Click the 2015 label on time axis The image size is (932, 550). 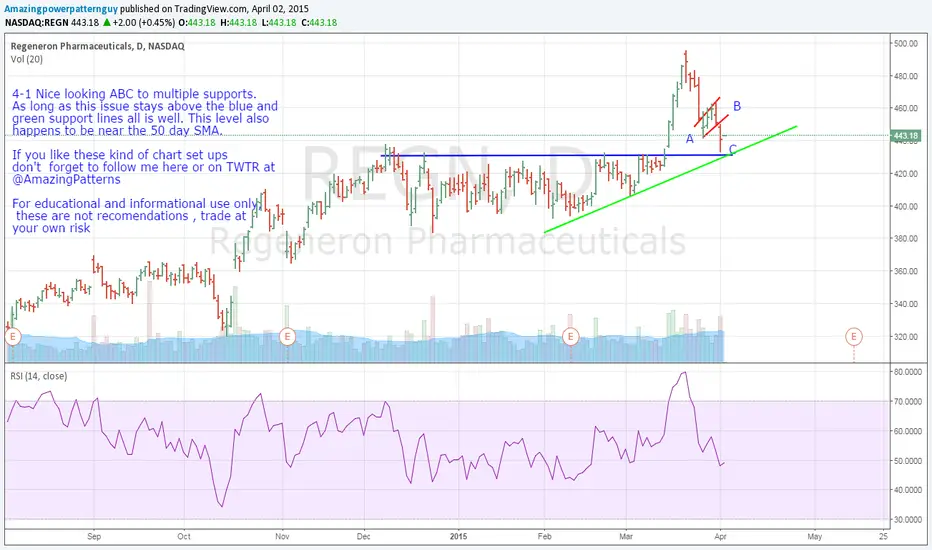(458, 536)
